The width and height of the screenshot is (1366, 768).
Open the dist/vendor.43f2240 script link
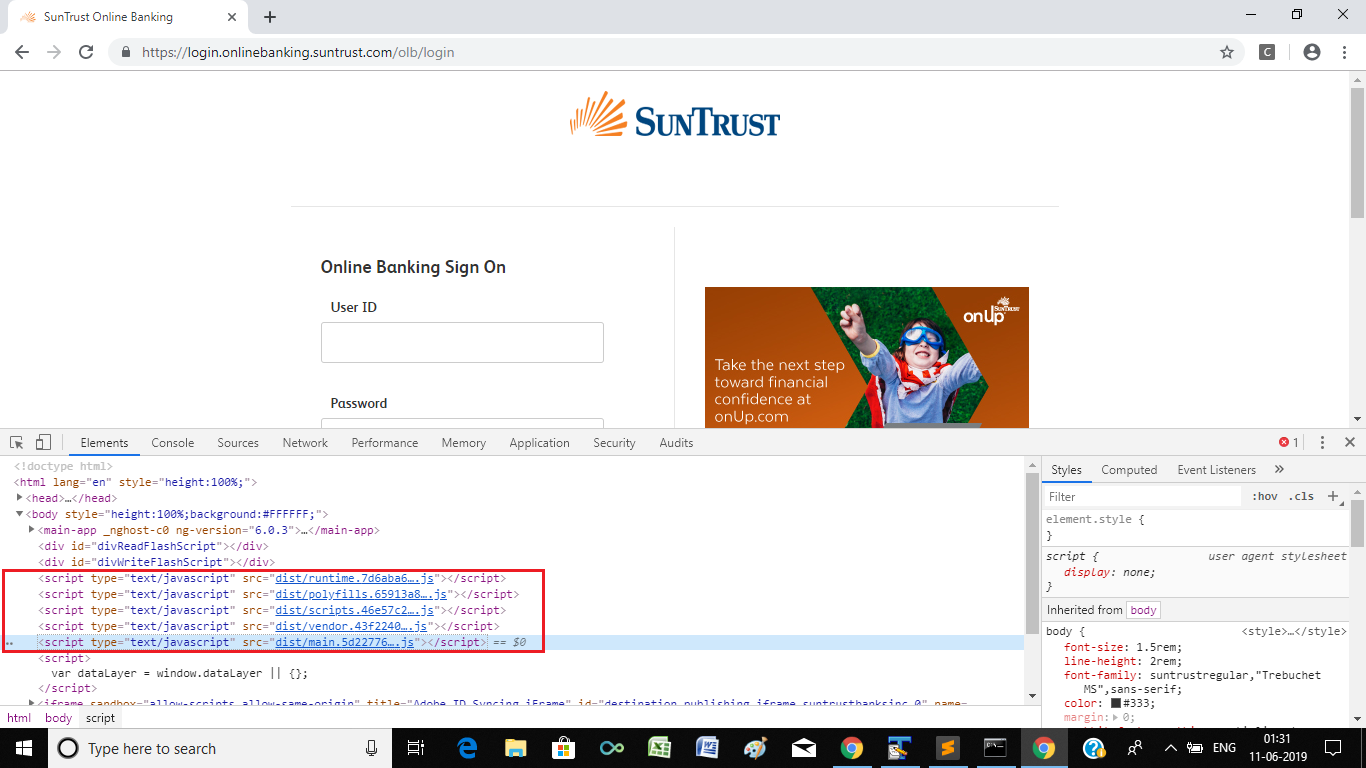352,626
